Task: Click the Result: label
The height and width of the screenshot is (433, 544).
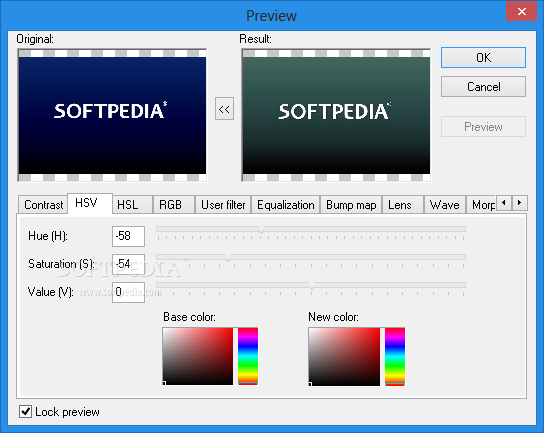Action: (255, 39)
